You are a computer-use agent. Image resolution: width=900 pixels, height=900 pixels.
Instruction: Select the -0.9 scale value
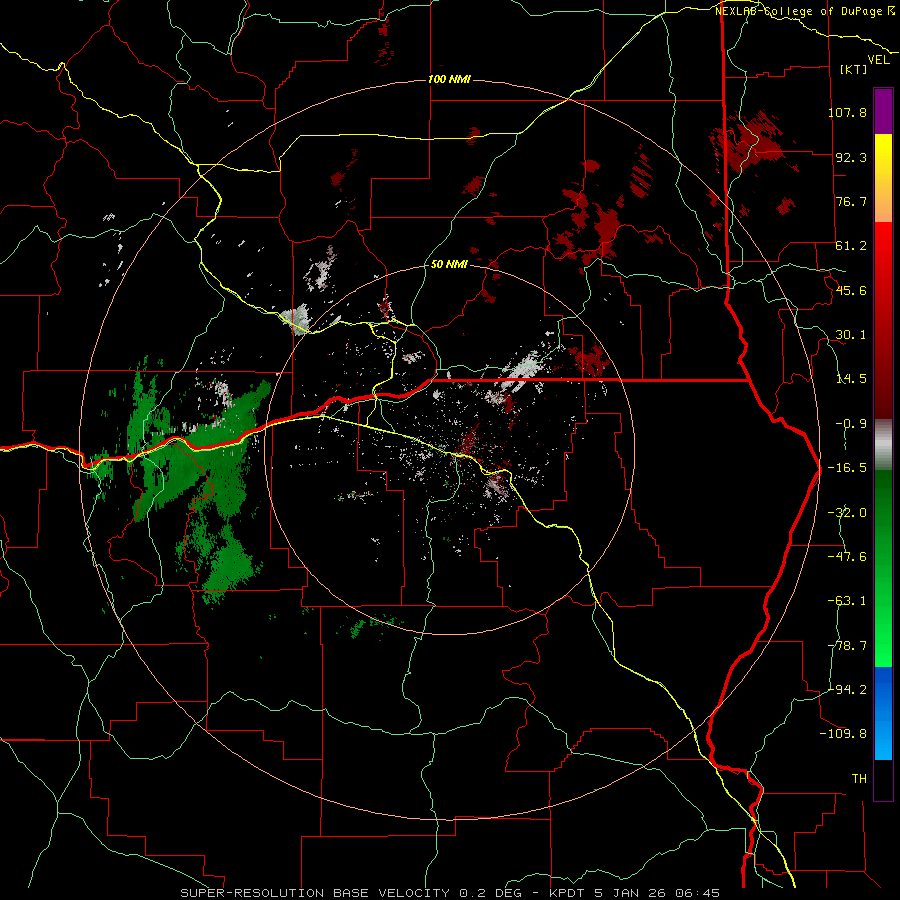pos(851,424)
